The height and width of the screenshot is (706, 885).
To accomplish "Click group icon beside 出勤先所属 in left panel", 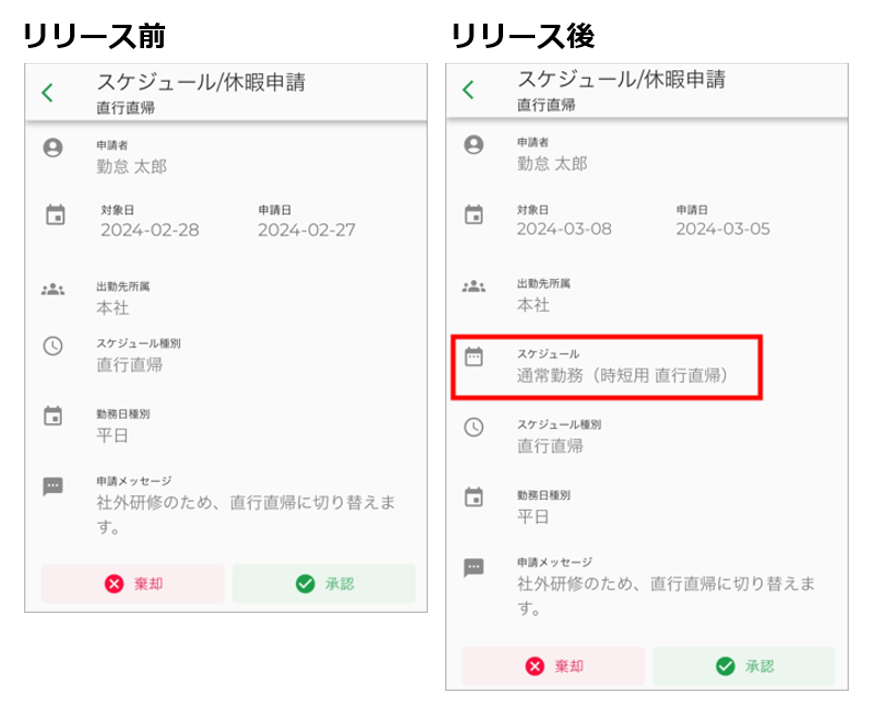I will (53, 290).
